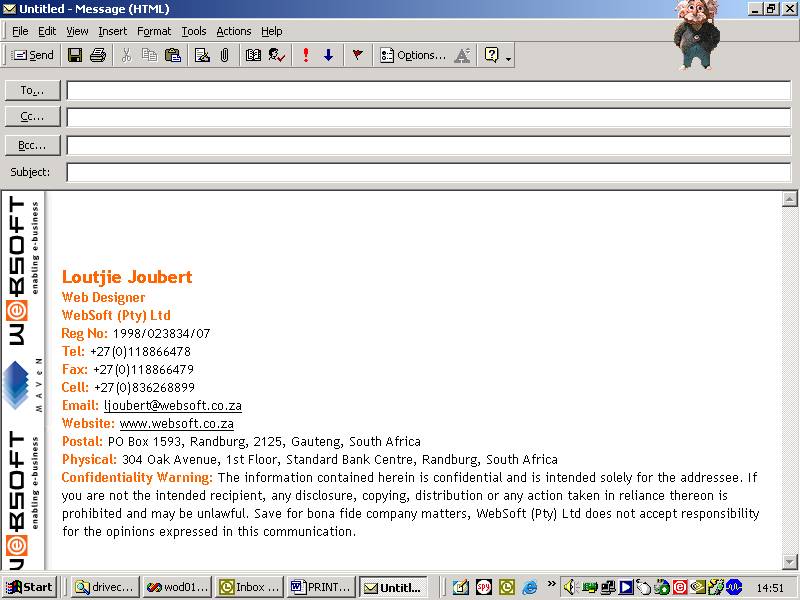Open the Options button in the toolbar

point(413,55)
